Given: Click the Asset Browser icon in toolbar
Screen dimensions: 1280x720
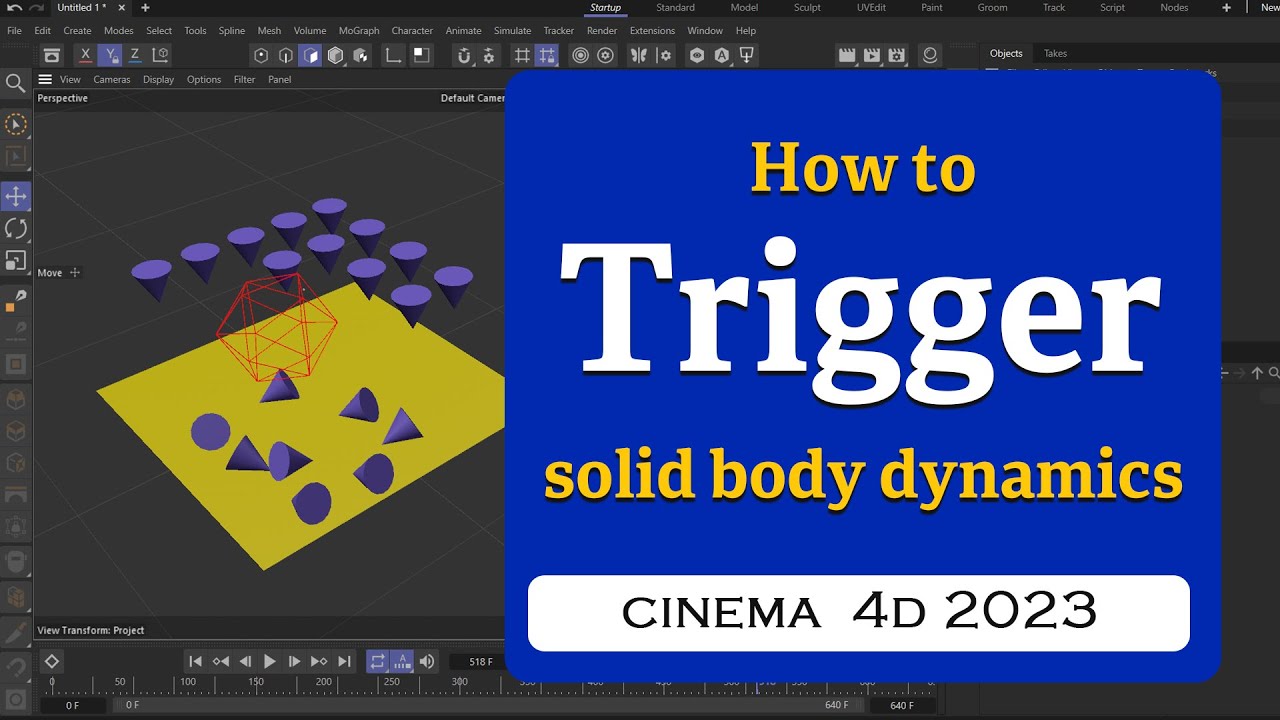Looking at the screenshot, I should pyautogui.click(x=52, y=56).
